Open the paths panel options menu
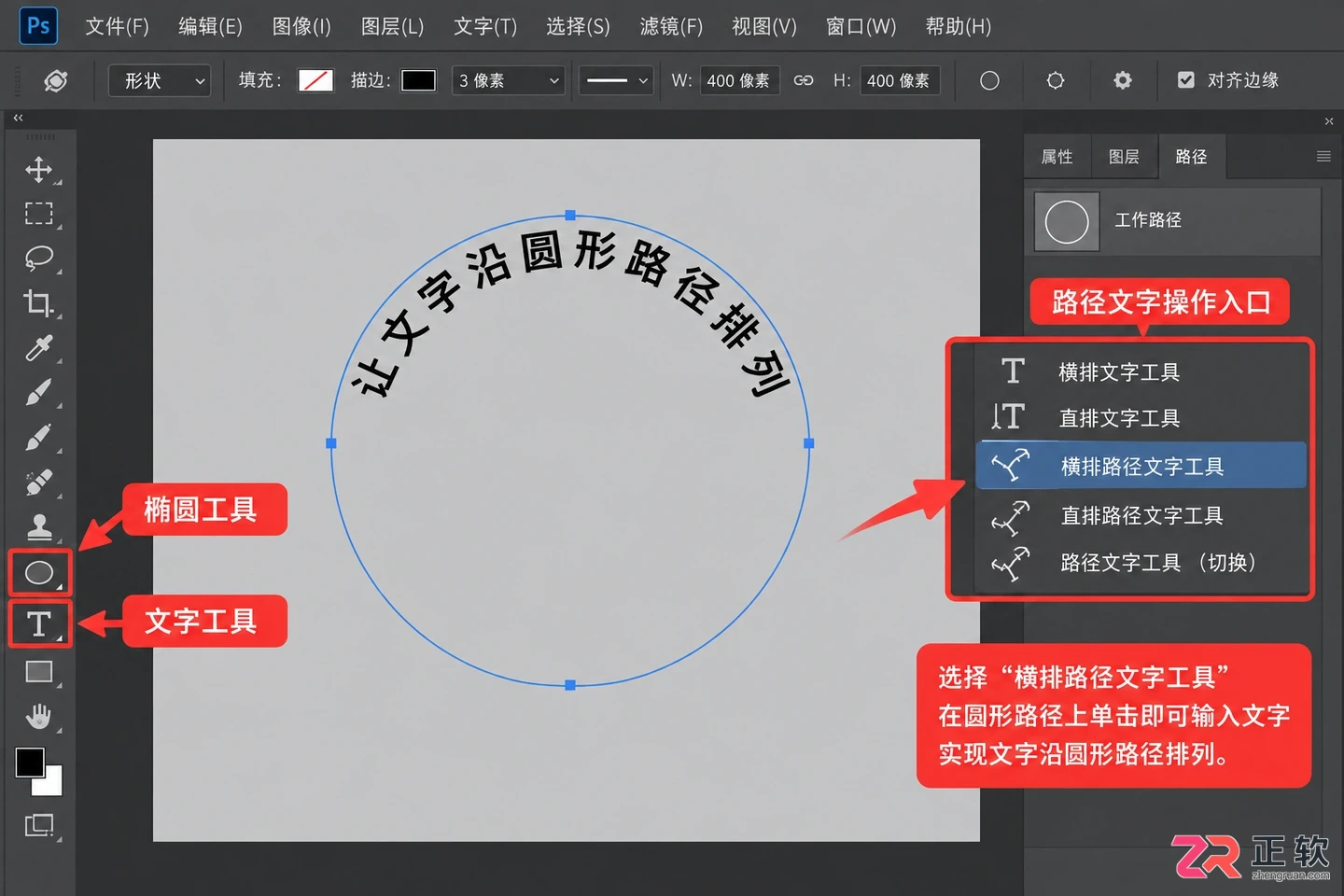Image resolution: width=1344 pixels, height=896 pixels. click(1323, 157)
